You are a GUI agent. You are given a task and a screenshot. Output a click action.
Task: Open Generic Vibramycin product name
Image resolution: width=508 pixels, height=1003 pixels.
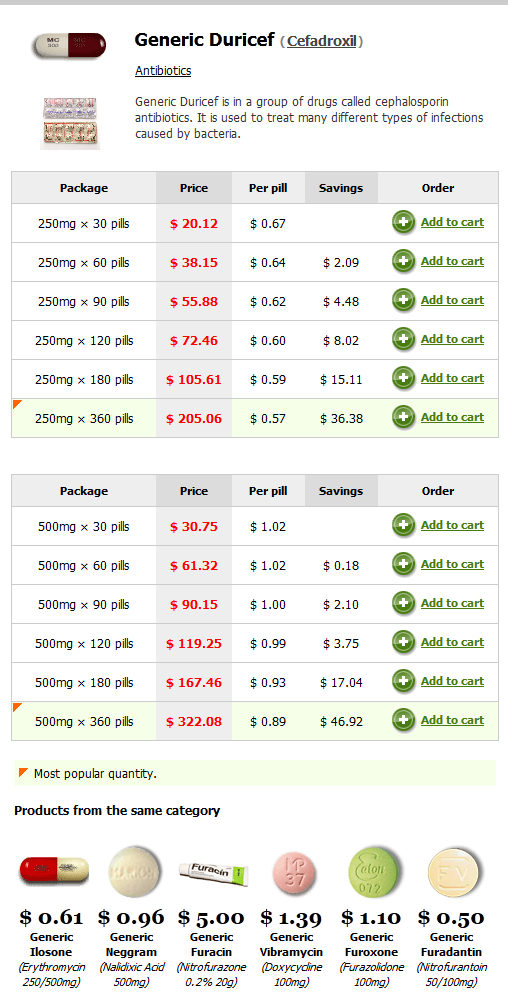[x=292, y=945]
